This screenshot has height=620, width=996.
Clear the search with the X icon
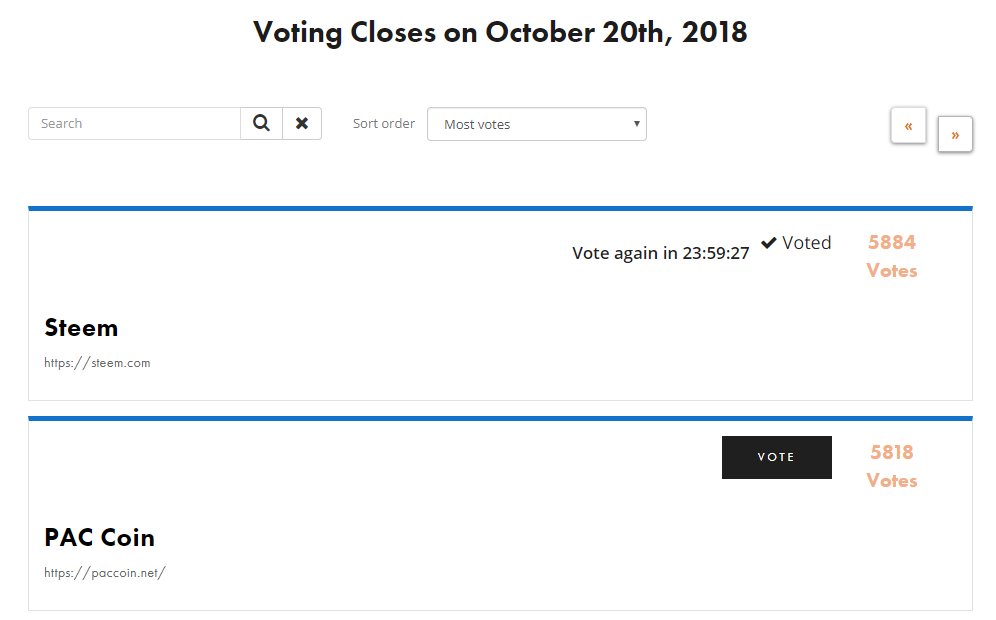[x=302, y=124]
